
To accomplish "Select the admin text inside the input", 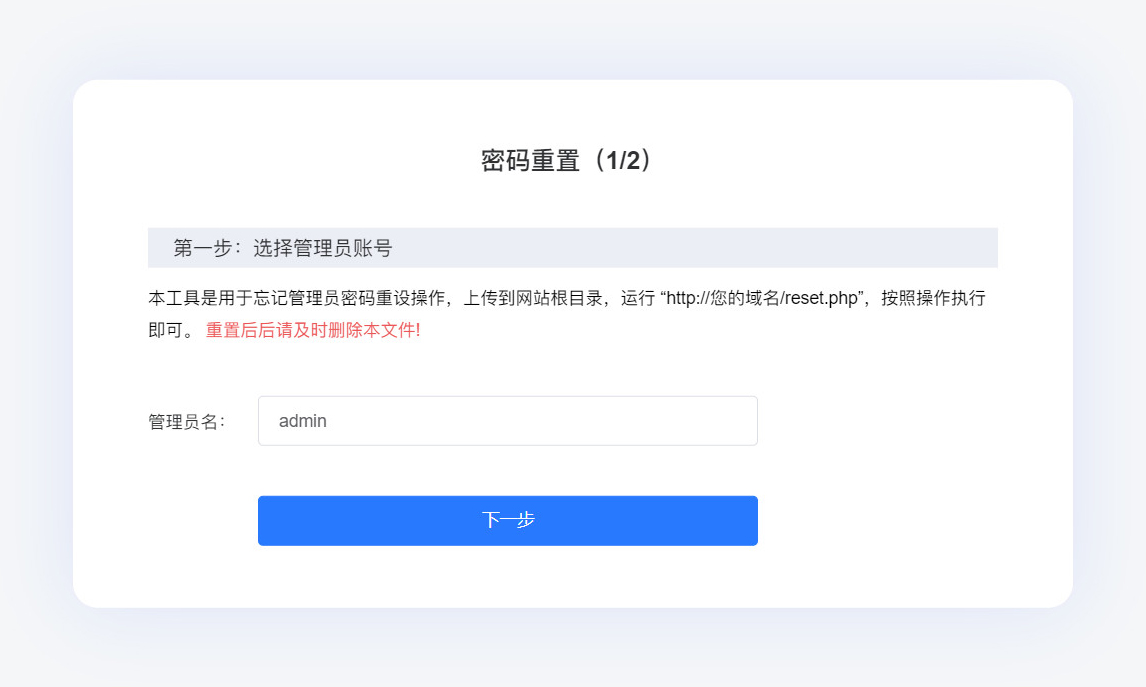I will pos(303,421).
